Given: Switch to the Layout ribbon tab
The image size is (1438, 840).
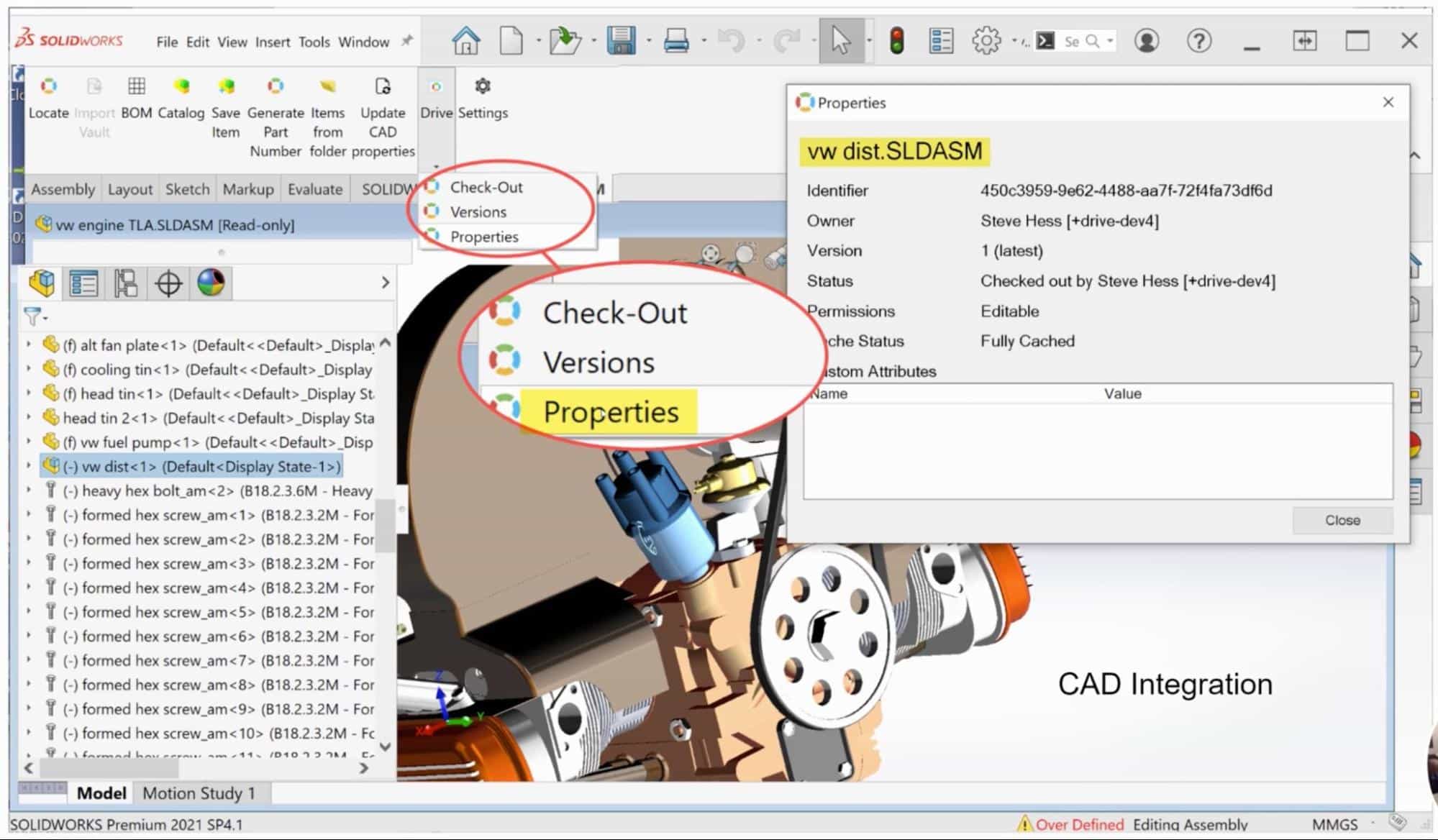Looking at the screenshot, I should (x=130, y=189).
